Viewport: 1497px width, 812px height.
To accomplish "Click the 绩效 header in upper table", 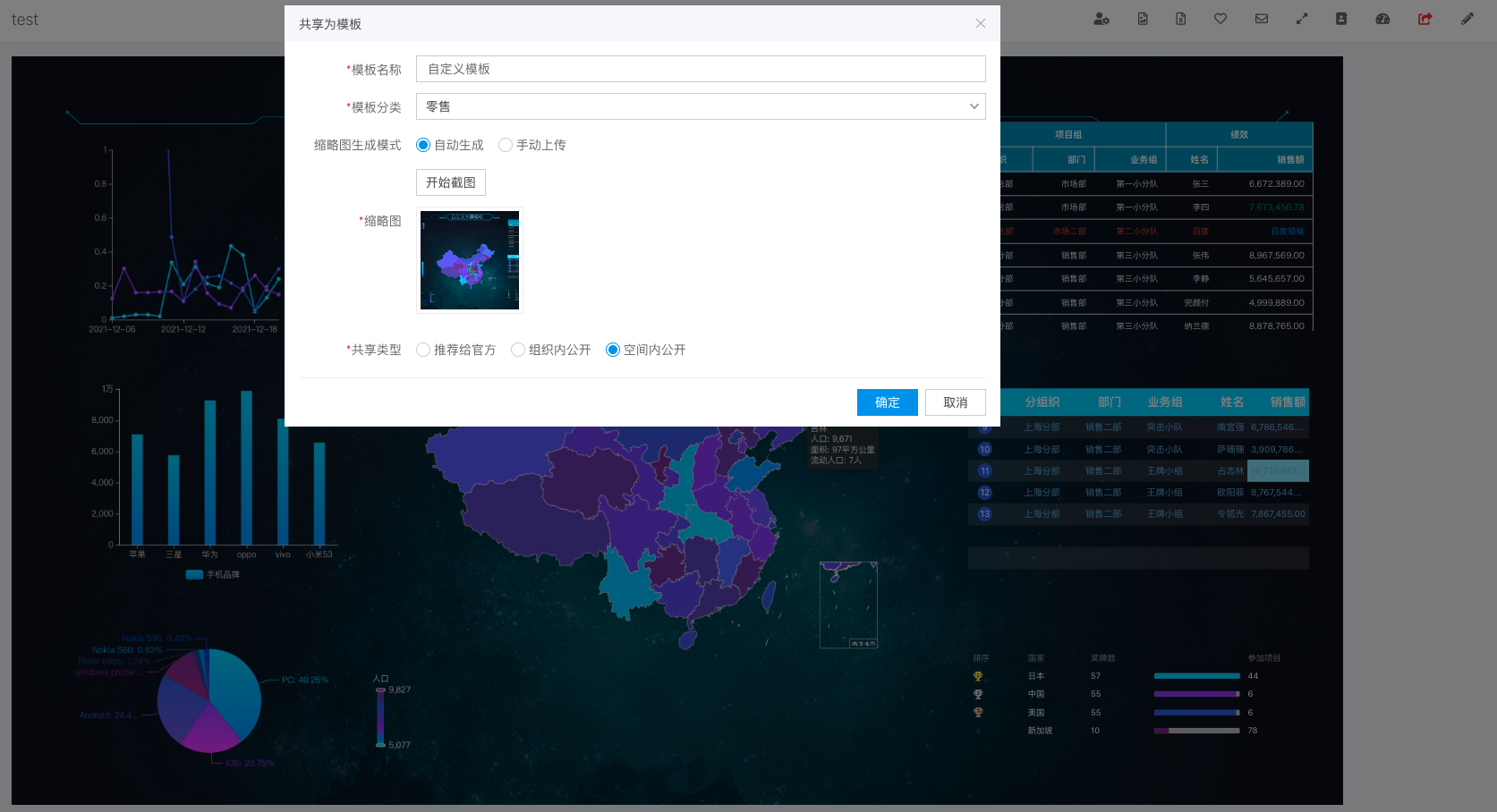I will click(x=1239, y=134).
